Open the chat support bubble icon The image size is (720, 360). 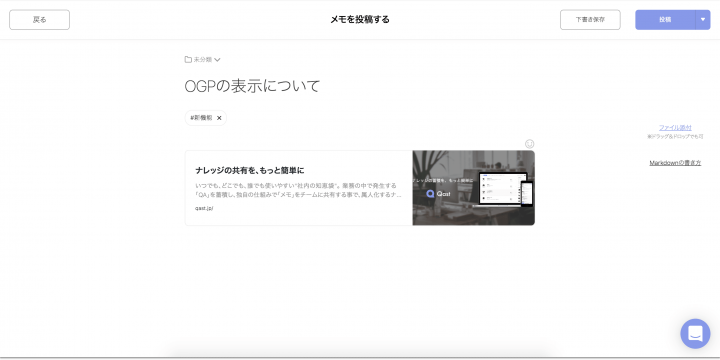pyautogui.click(x=695, y=333)
